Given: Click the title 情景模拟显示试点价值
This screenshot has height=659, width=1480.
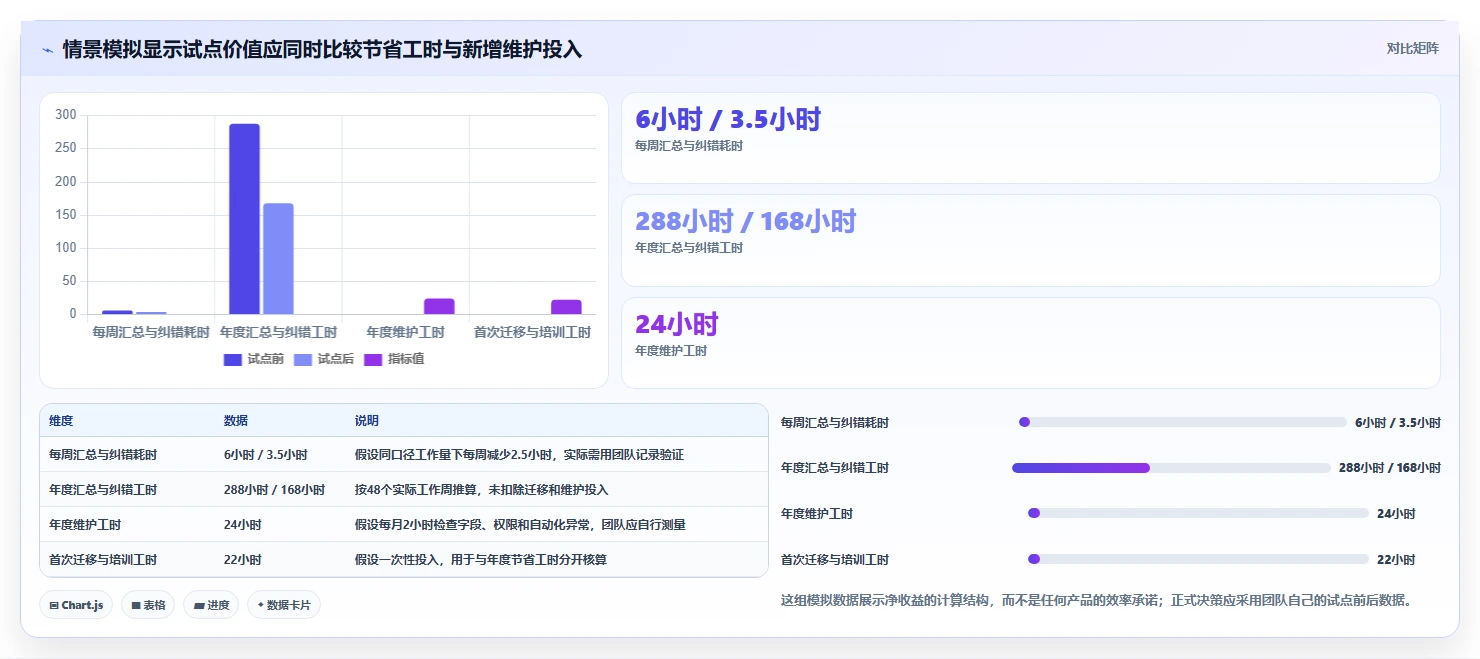Looking at the screenshot, I should (x=322, y=49).
